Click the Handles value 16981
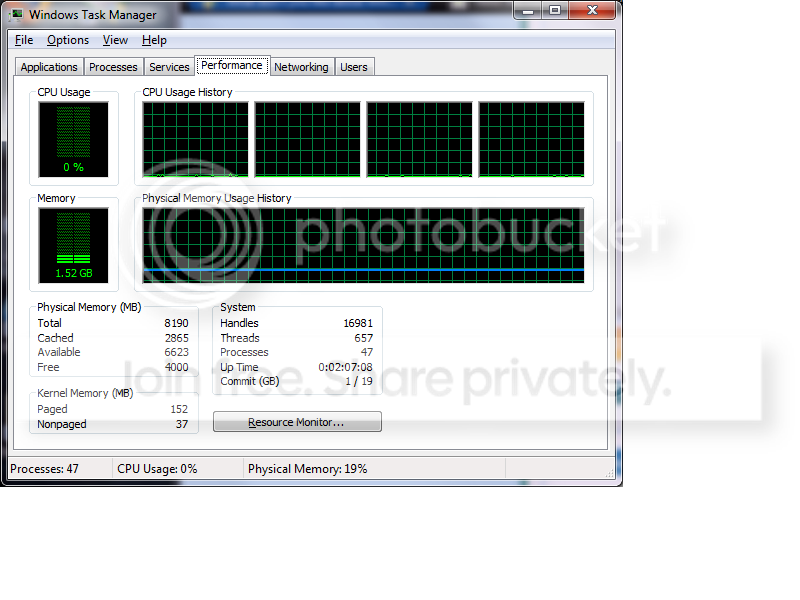 [358, 323]
